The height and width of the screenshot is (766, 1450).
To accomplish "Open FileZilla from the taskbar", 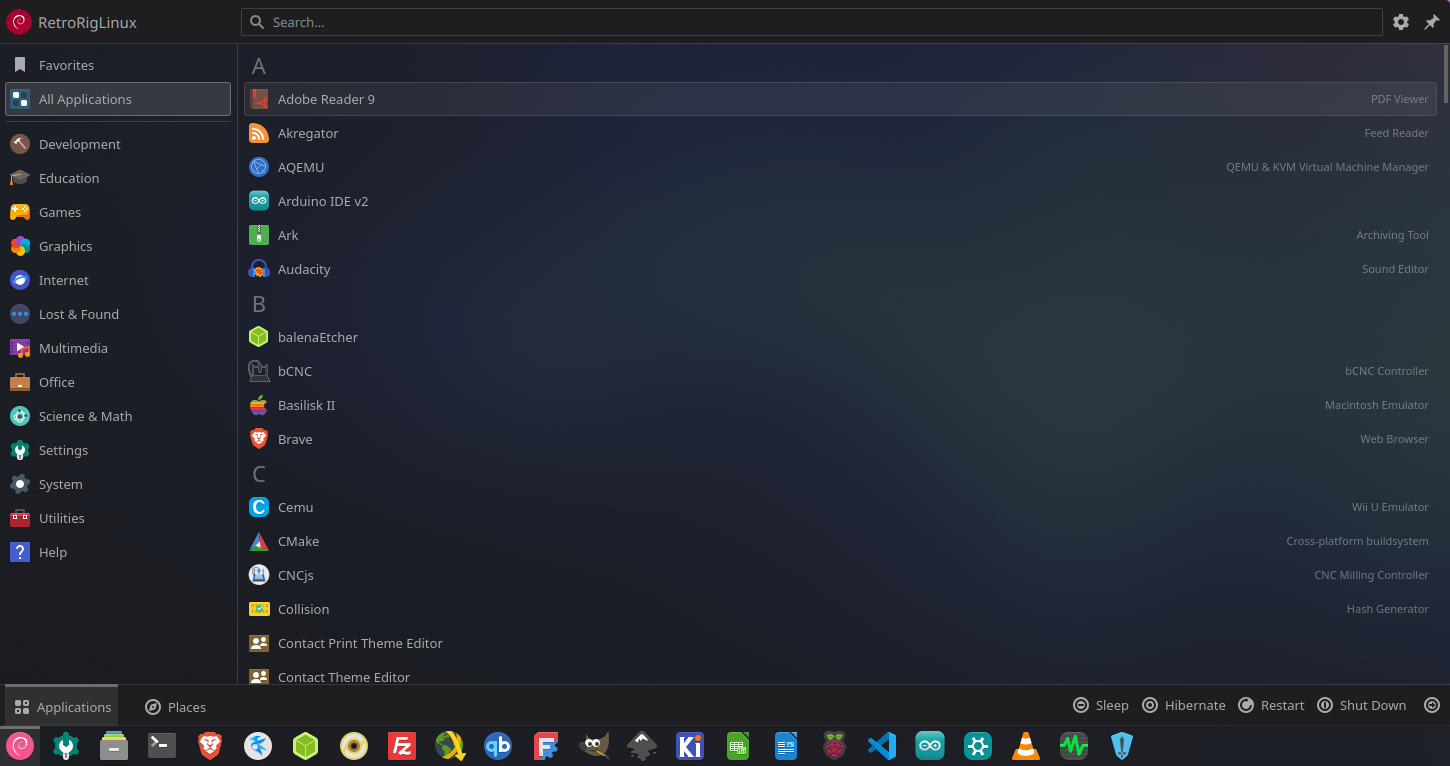I will click(x=402, y=746).
